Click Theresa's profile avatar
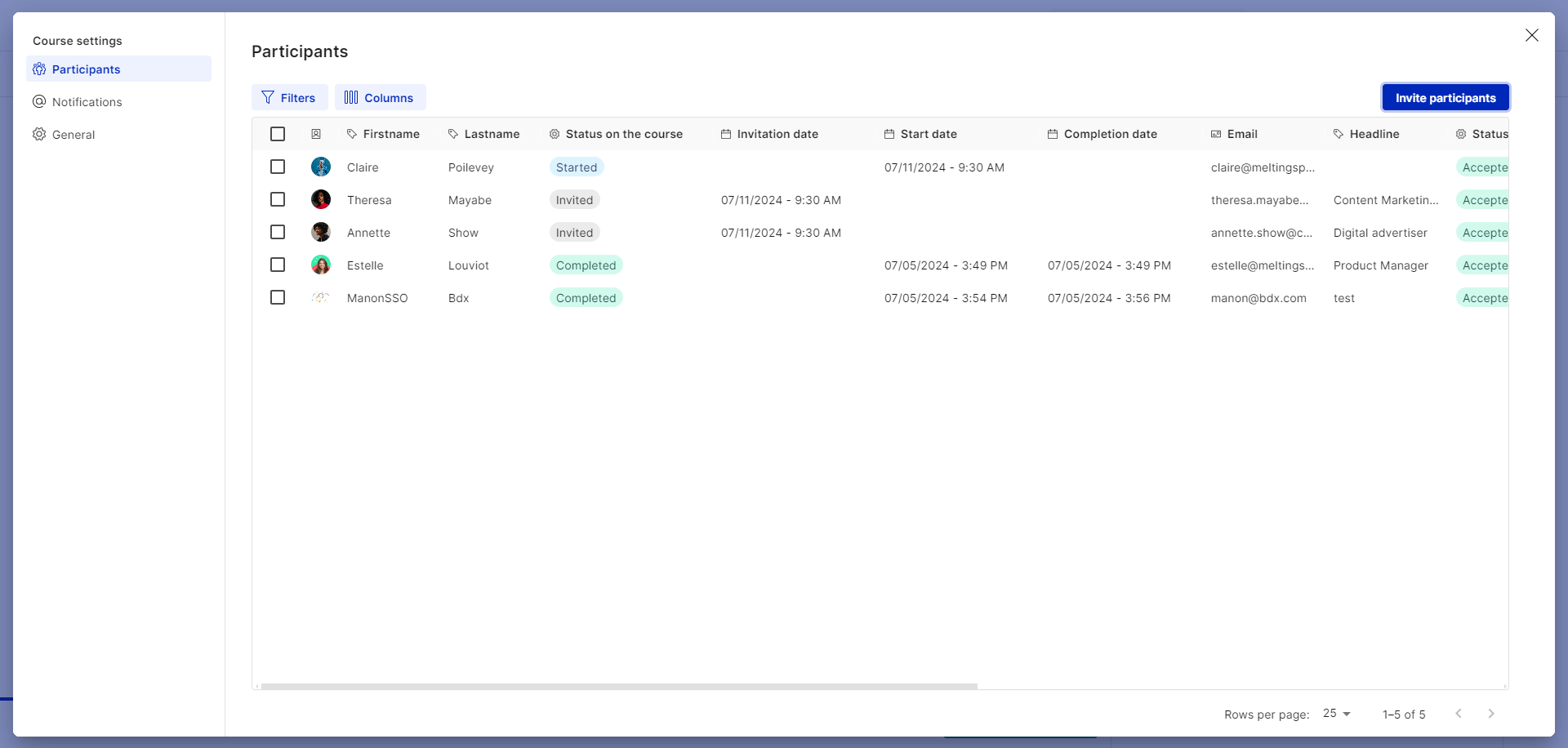Screen dimensions: 1568x748 tap(321, 200)
